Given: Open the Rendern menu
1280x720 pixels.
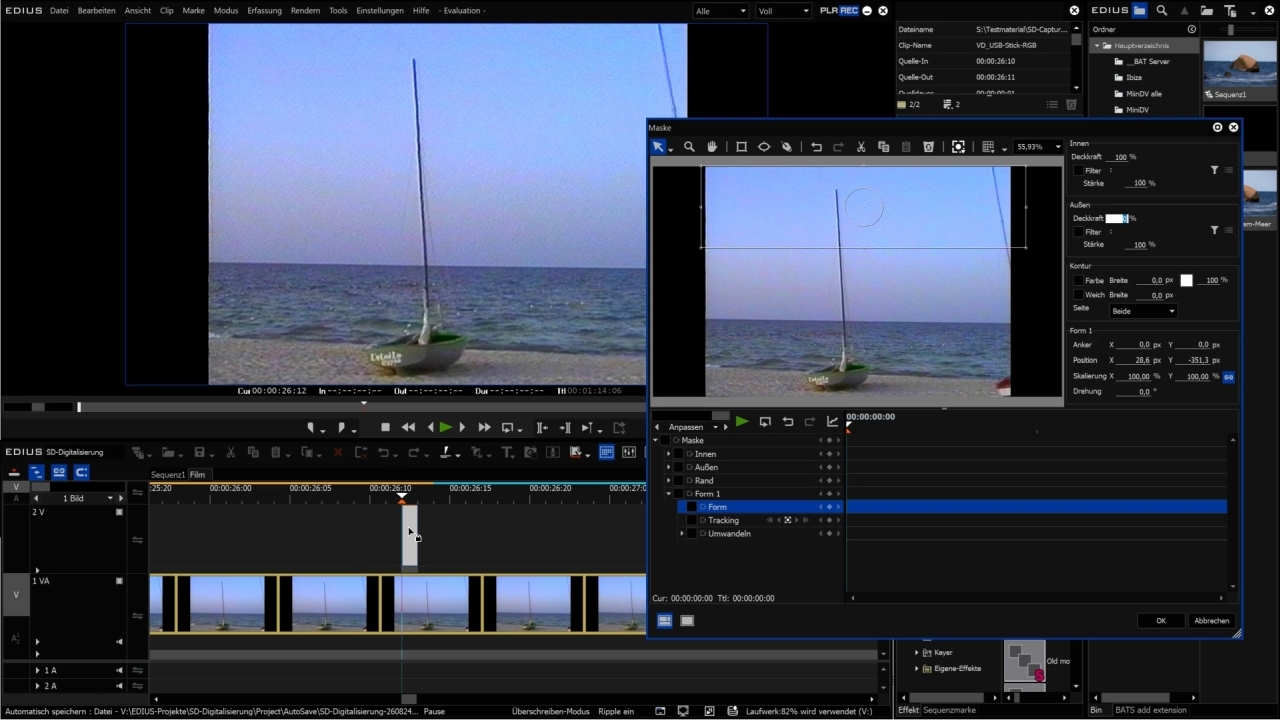Looking at the screenshot, I should point(305,10).
